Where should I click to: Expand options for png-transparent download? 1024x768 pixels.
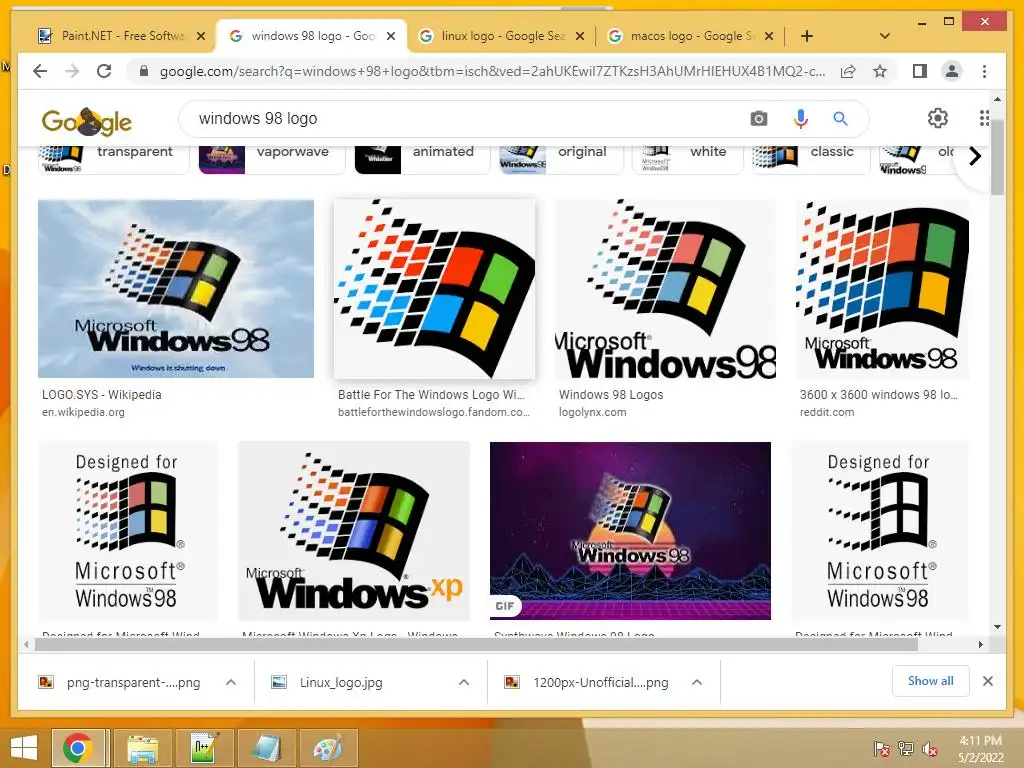231,682
